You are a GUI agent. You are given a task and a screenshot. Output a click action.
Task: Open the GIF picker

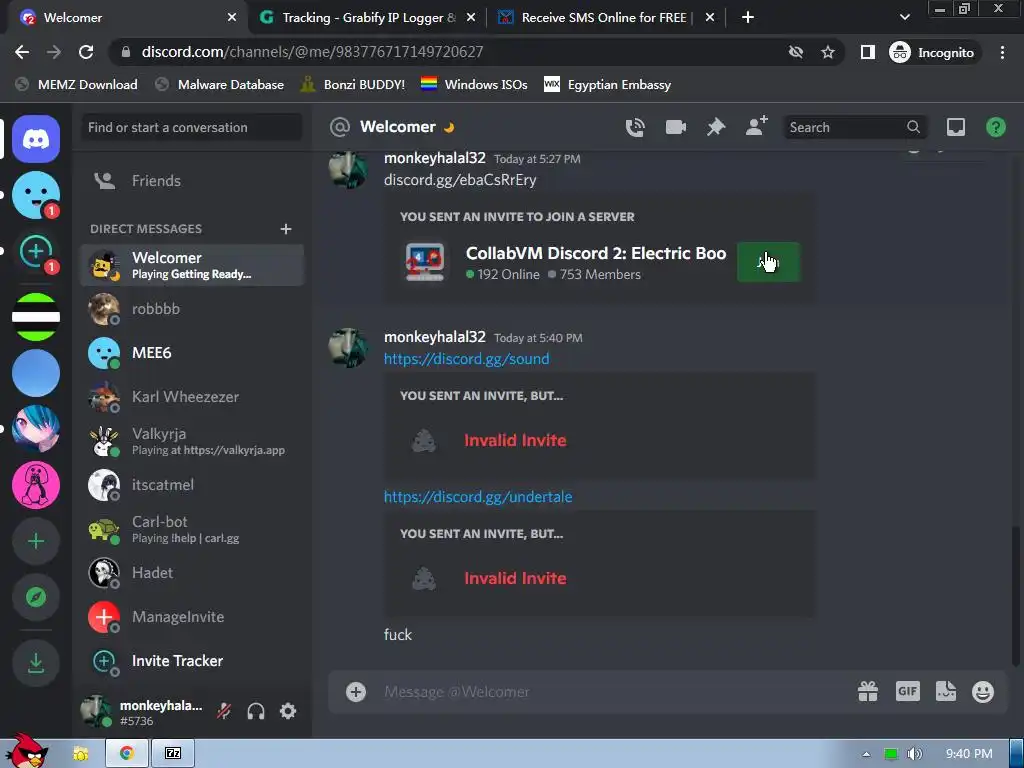tap(908, 691)
